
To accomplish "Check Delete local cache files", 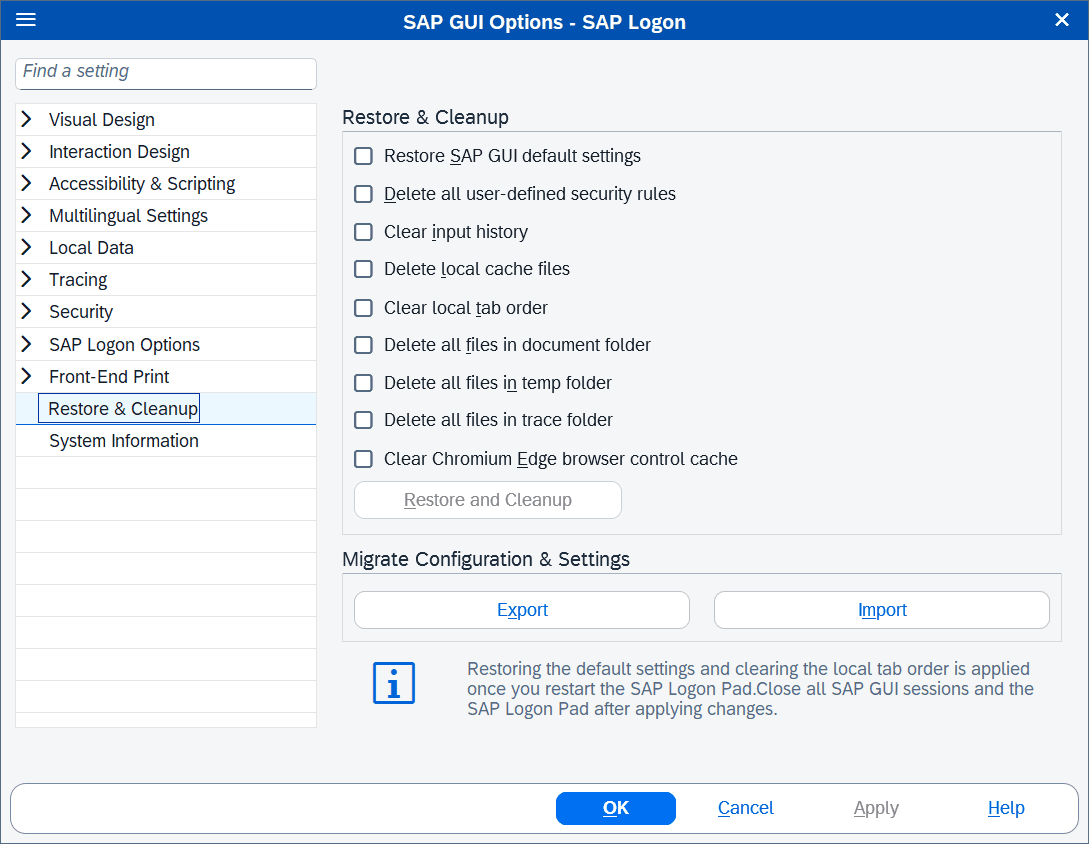I will pyautogui.click(x=363, y=269).
